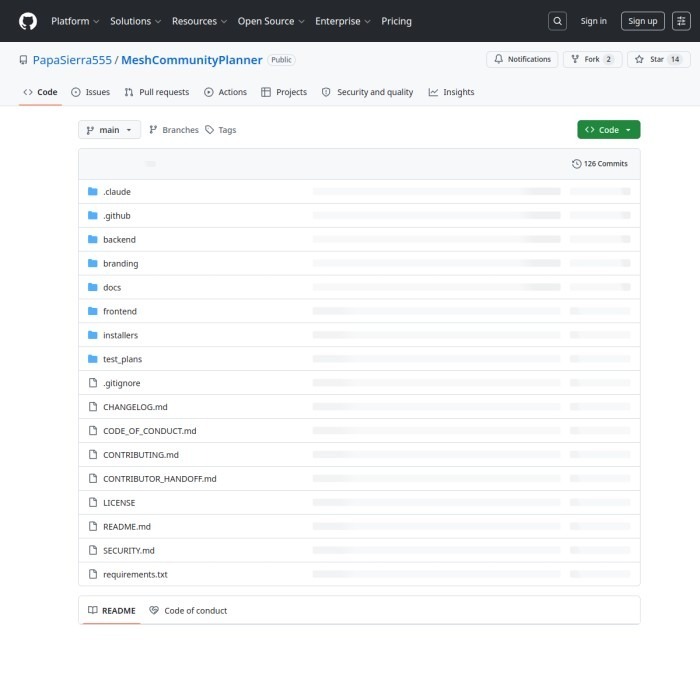The image size is (700, 700).
Task: Click the installers folder icon
Action: 92,335
